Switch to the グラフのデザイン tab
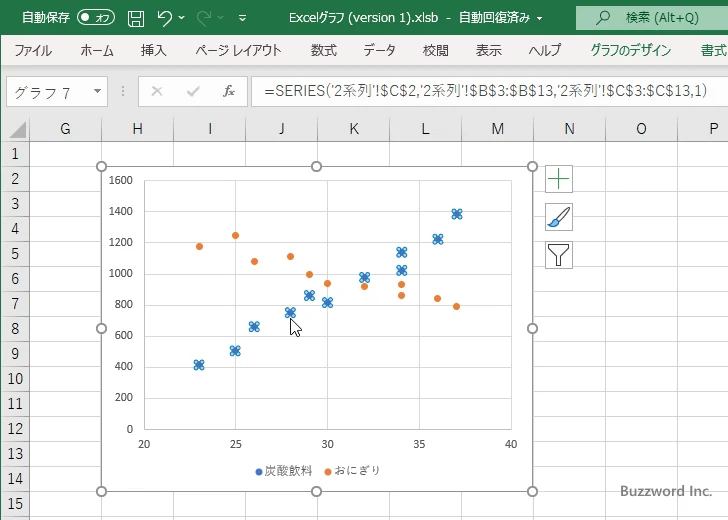Screen dimensions: 728x520 (630, 50)
